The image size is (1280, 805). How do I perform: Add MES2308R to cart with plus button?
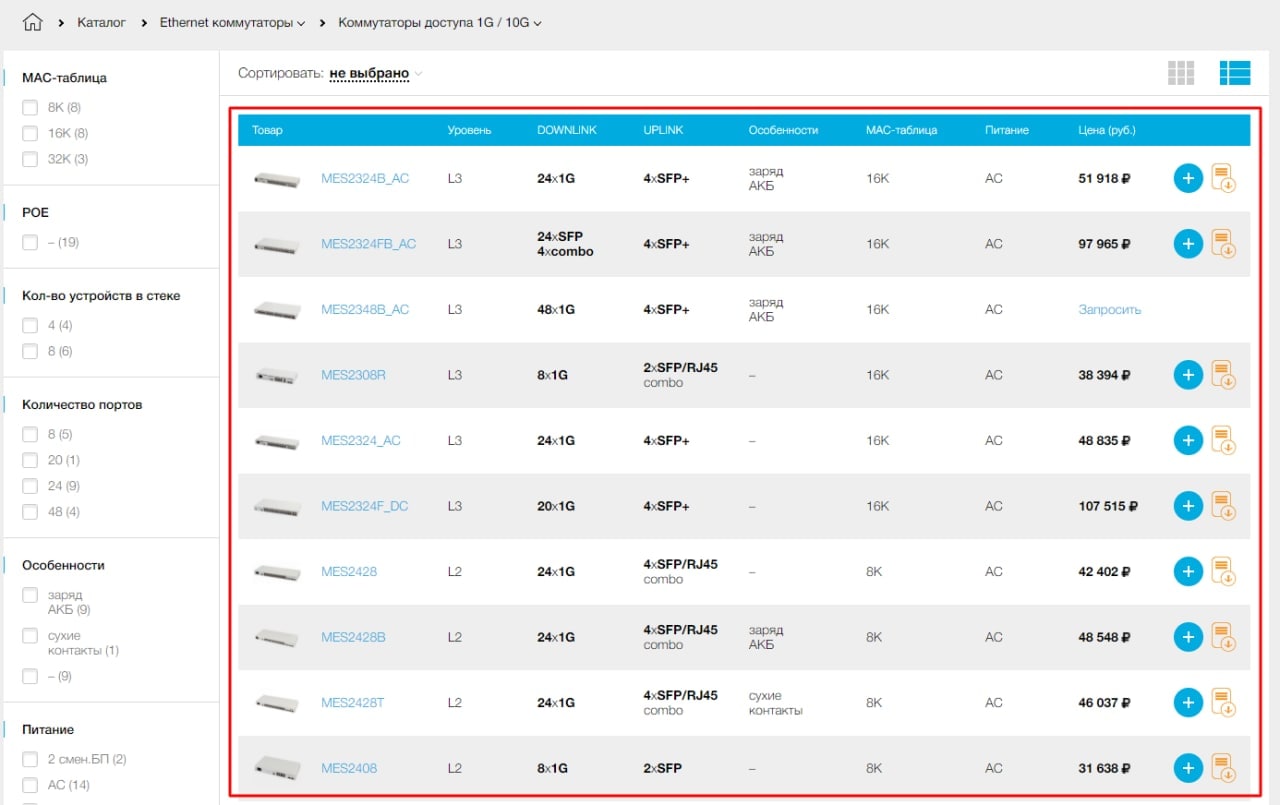click(x=1188, y=375)
